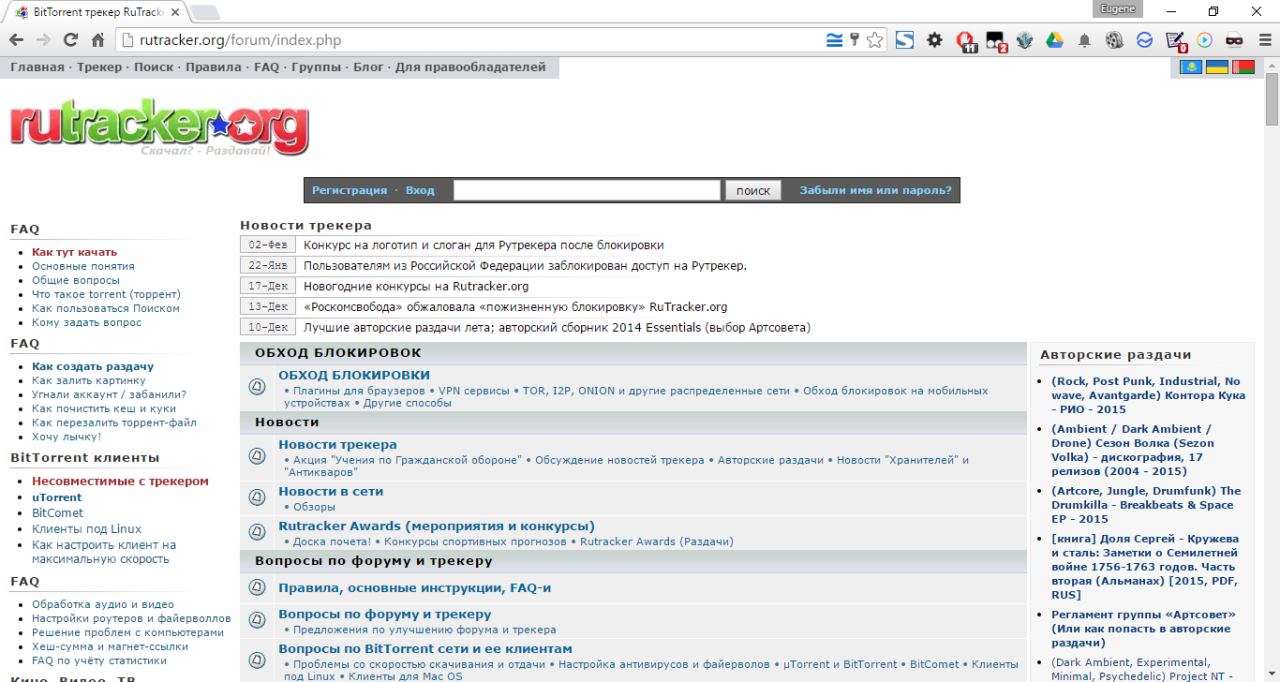Go back with the browser back arrow

[16, 40]
